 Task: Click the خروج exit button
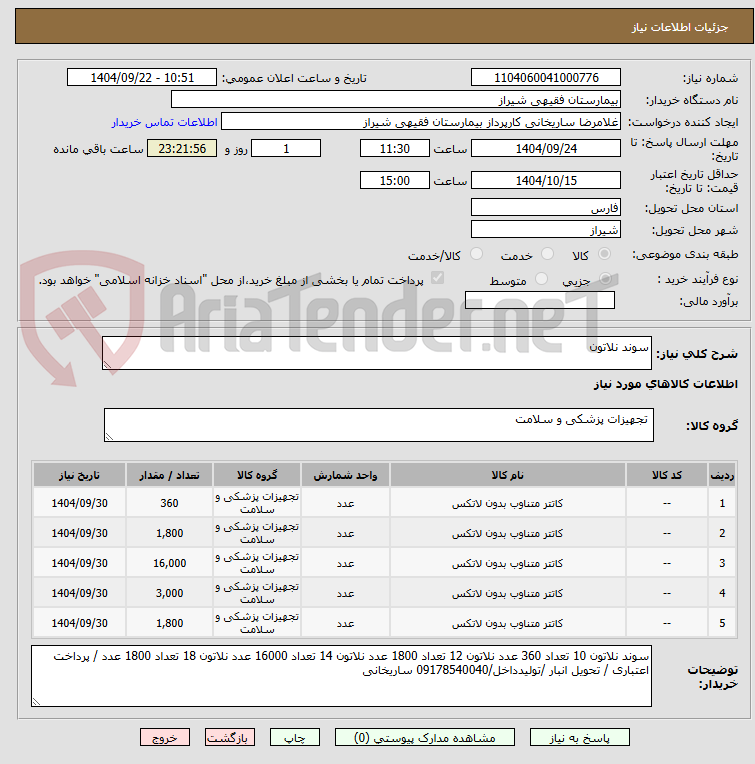pyautogui.click(x=165, y=738)
